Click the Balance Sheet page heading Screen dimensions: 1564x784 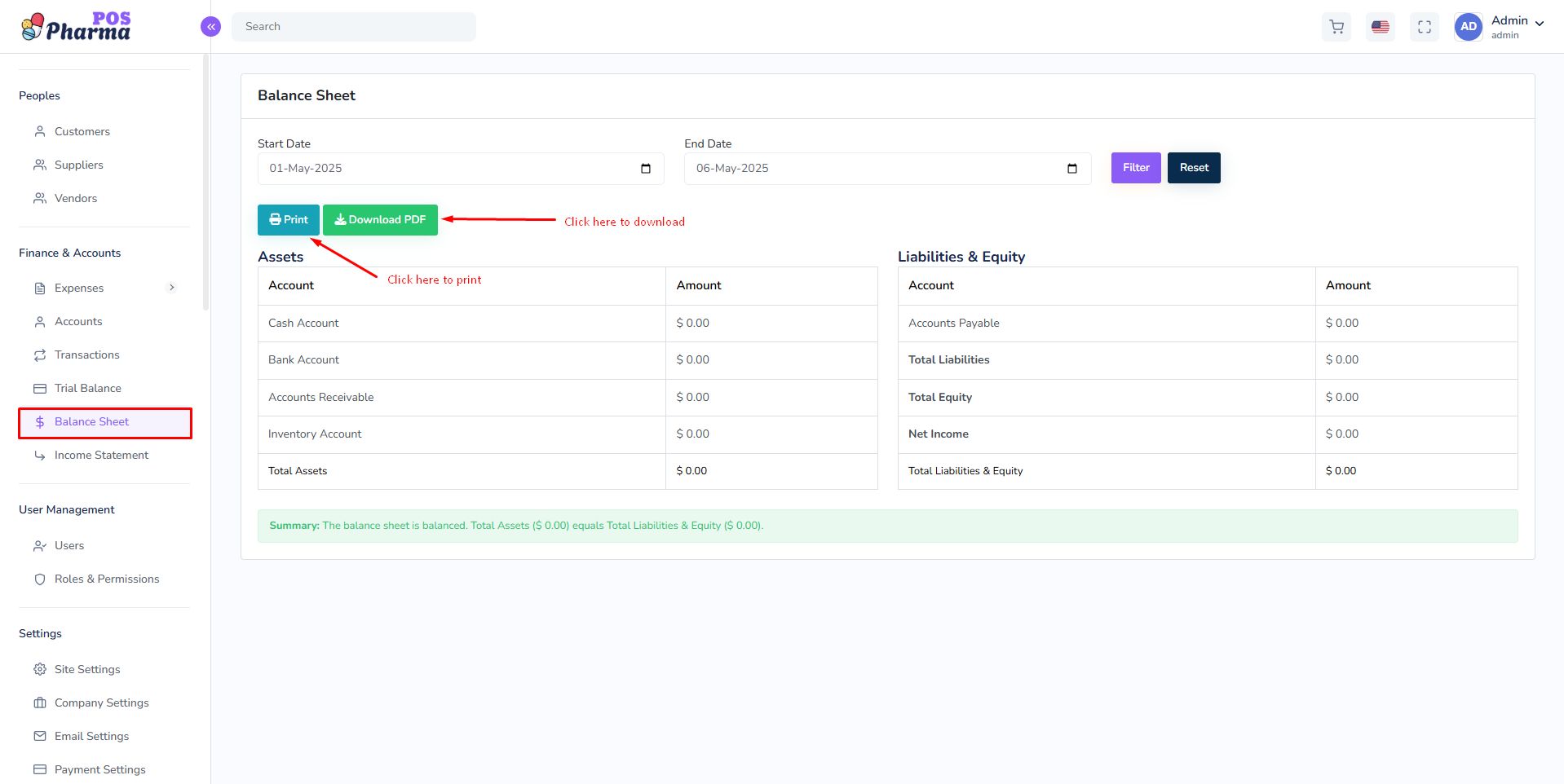click(x=307, y=95)
